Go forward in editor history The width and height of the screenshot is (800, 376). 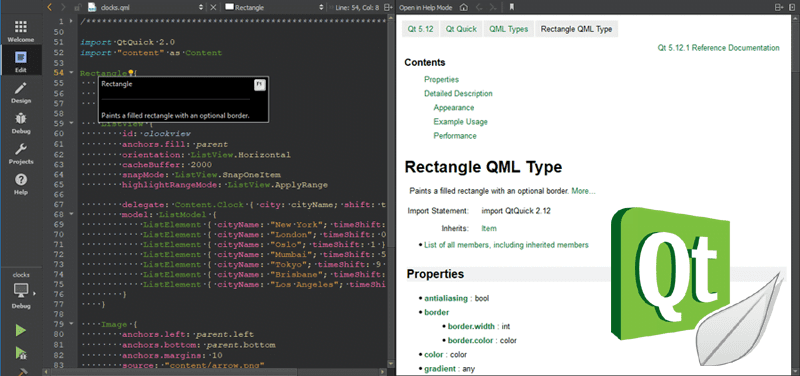pyautogui.click(x=63, y=7)
